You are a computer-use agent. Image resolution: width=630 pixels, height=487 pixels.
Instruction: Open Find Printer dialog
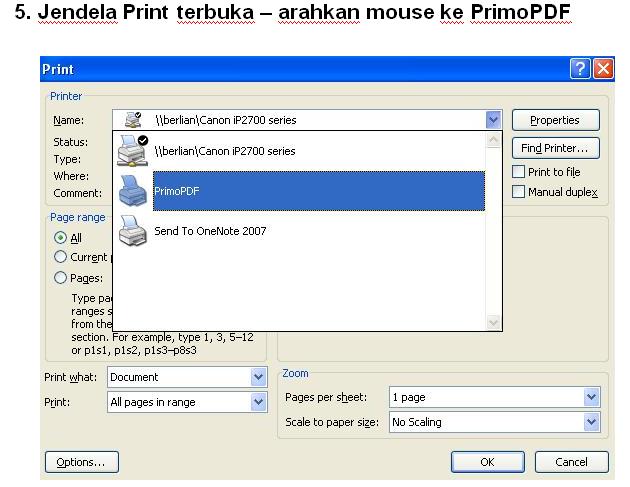click(556, 148)
